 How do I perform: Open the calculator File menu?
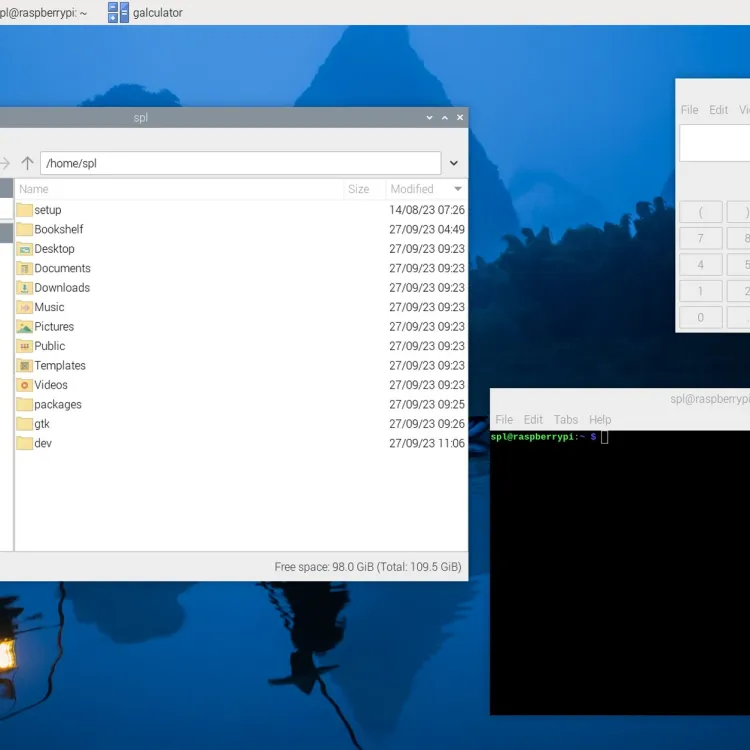point(689,110)
